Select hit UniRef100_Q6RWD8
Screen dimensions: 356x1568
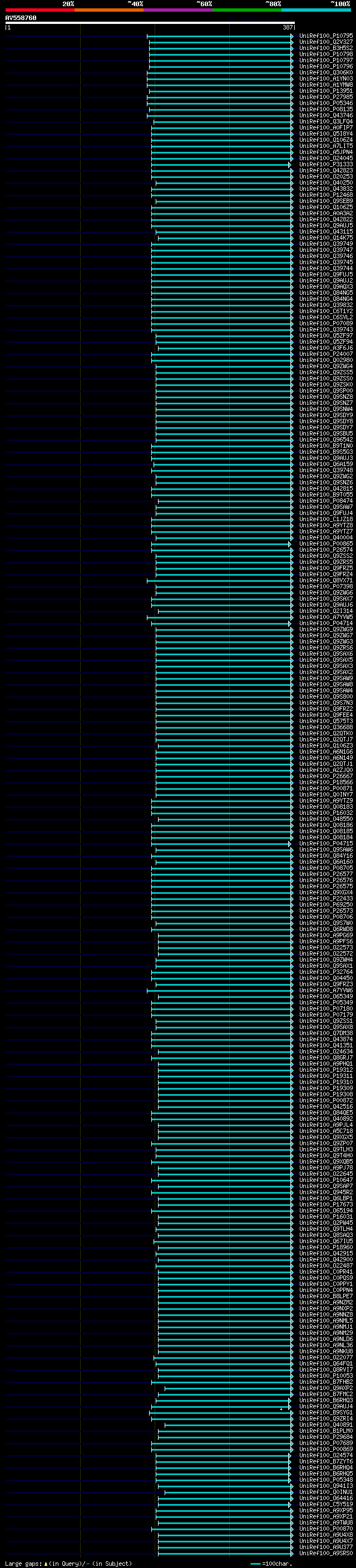tap(326, 929)
